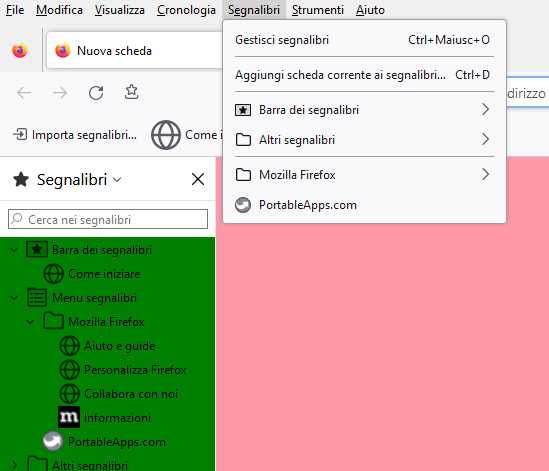
Task: Expand the Altri segnalibri sidebar folder
Action: click(14, 465)
